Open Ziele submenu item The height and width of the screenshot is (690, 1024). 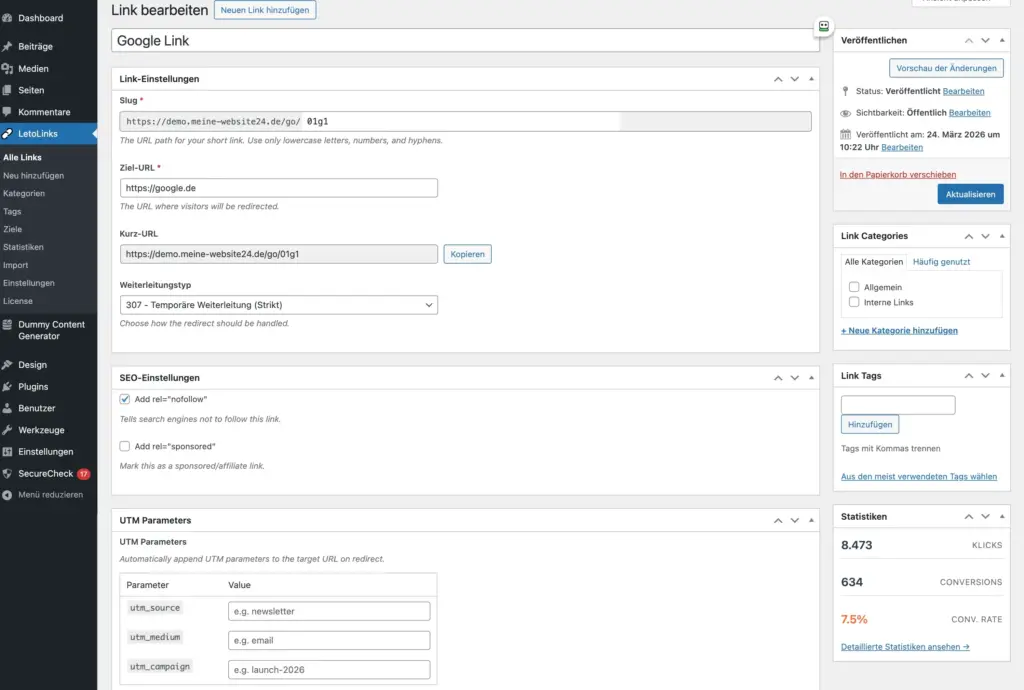pos(12,229)
